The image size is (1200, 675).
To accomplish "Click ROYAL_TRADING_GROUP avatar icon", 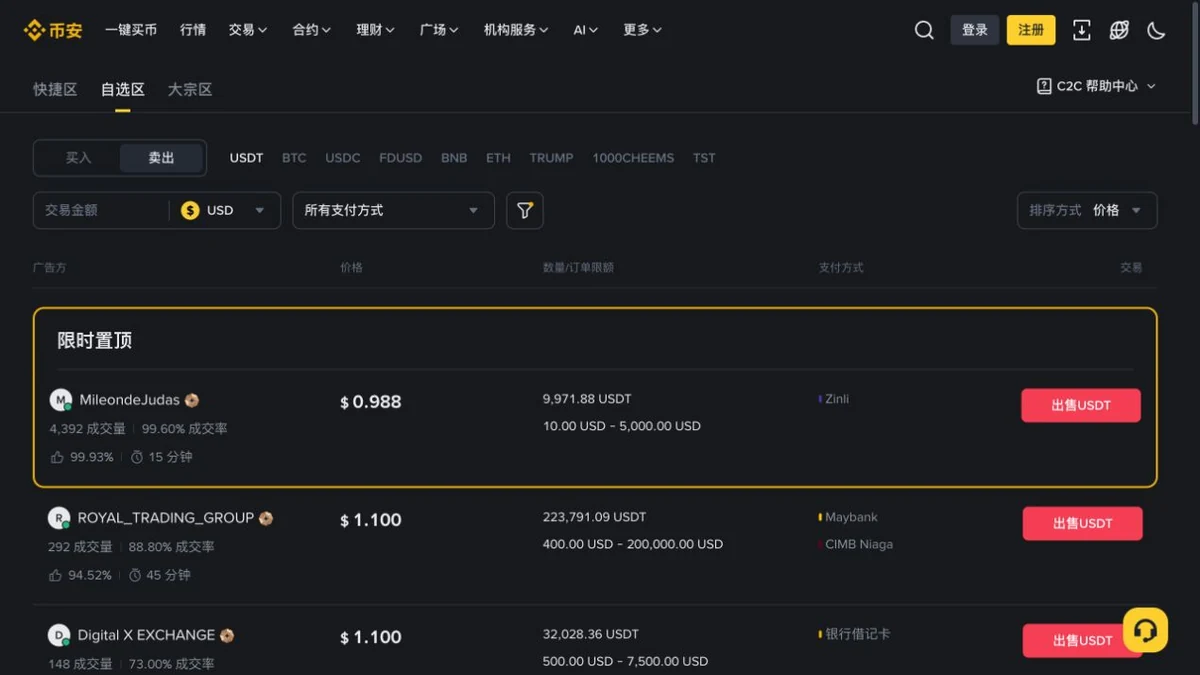I will [59, 518].
